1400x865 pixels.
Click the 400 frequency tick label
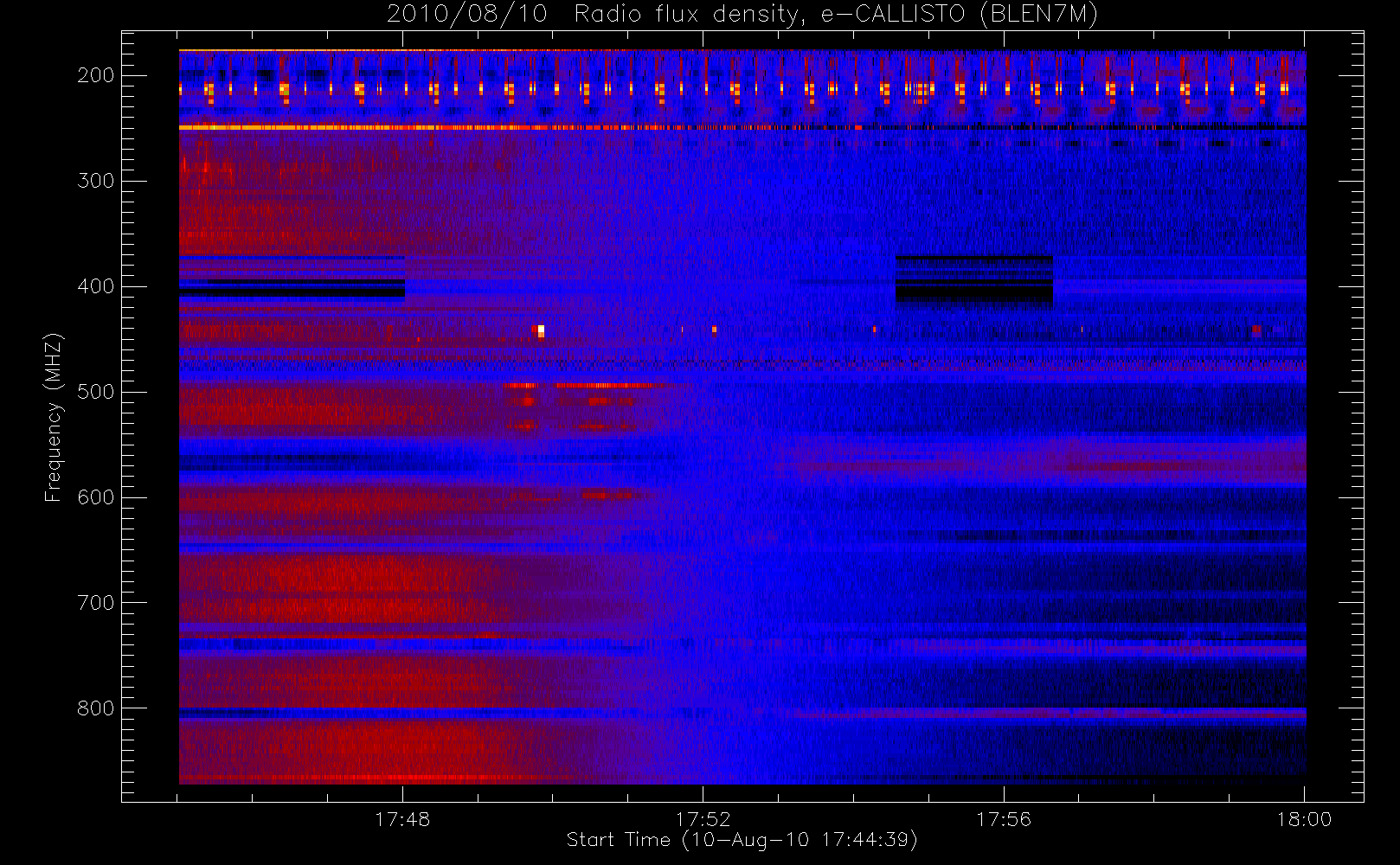(96, 286)
